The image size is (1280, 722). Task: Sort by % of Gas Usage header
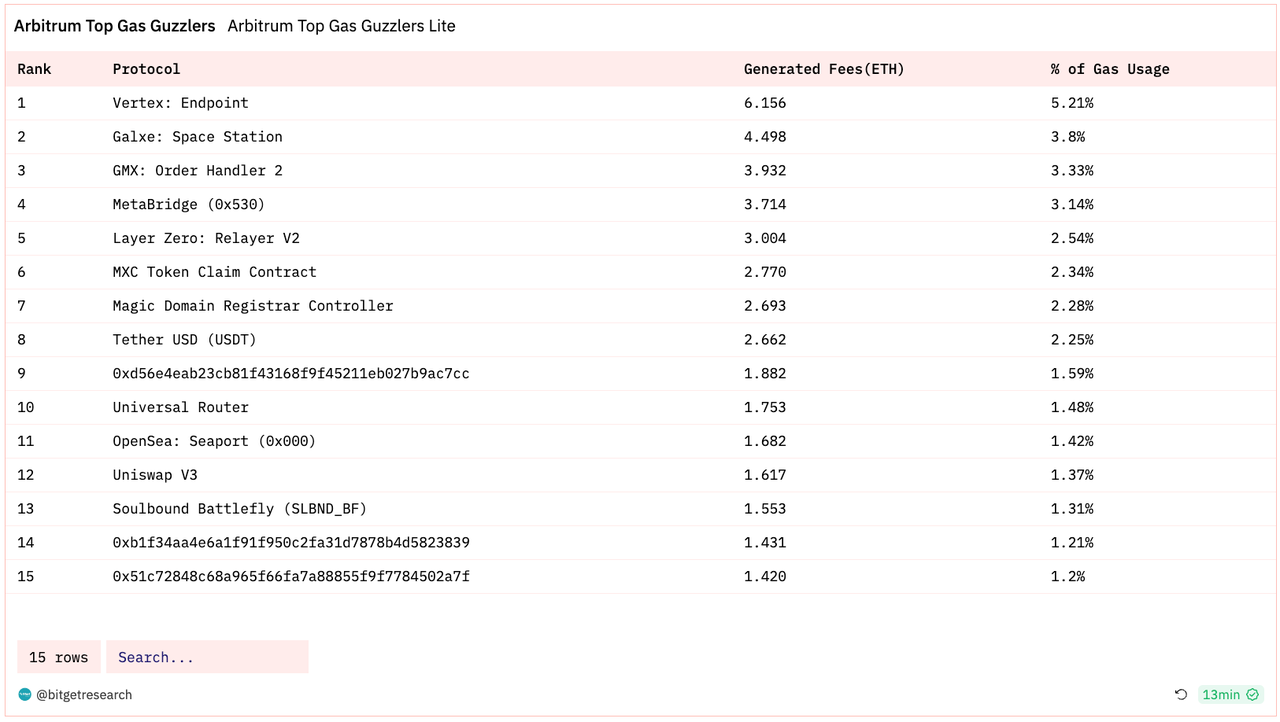1110,69
